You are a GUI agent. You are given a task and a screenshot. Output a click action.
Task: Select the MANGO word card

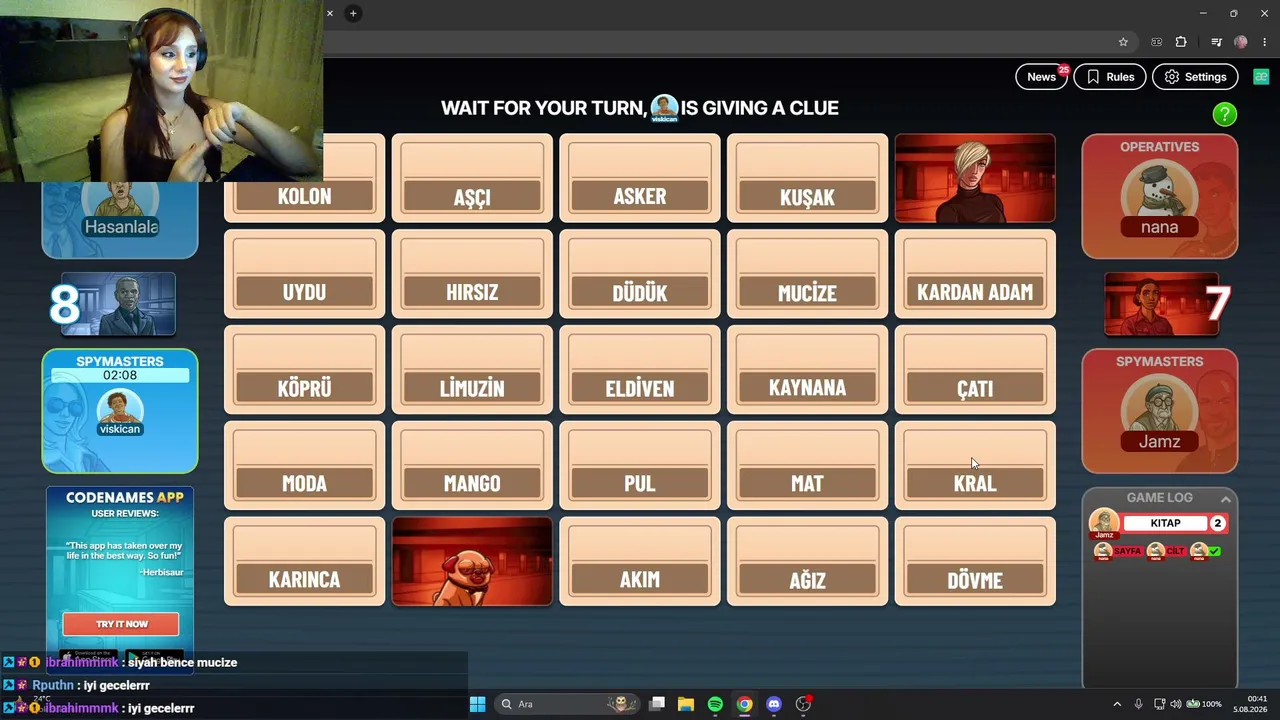click(x=472, y=466)
